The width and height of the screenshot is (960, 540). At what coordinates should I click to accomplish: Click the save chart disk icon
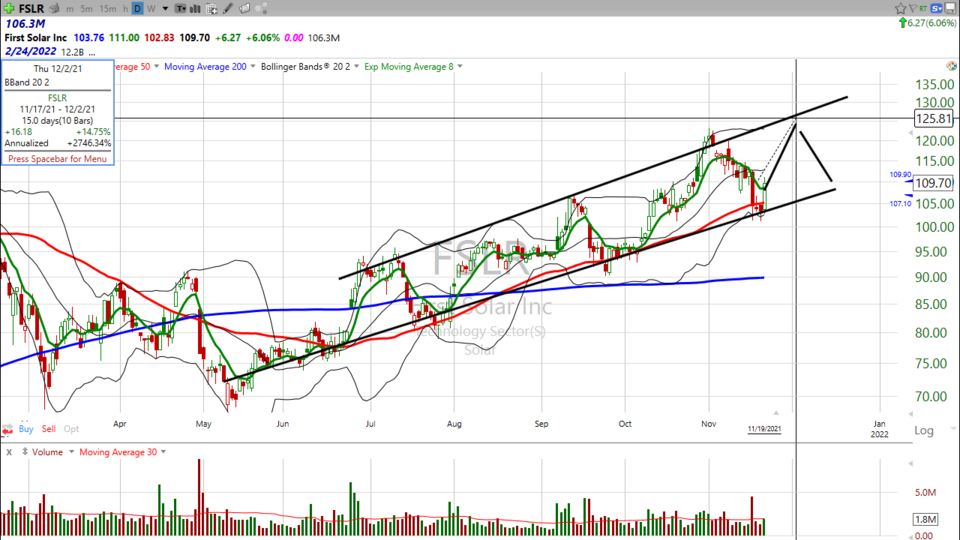point(950,8)
